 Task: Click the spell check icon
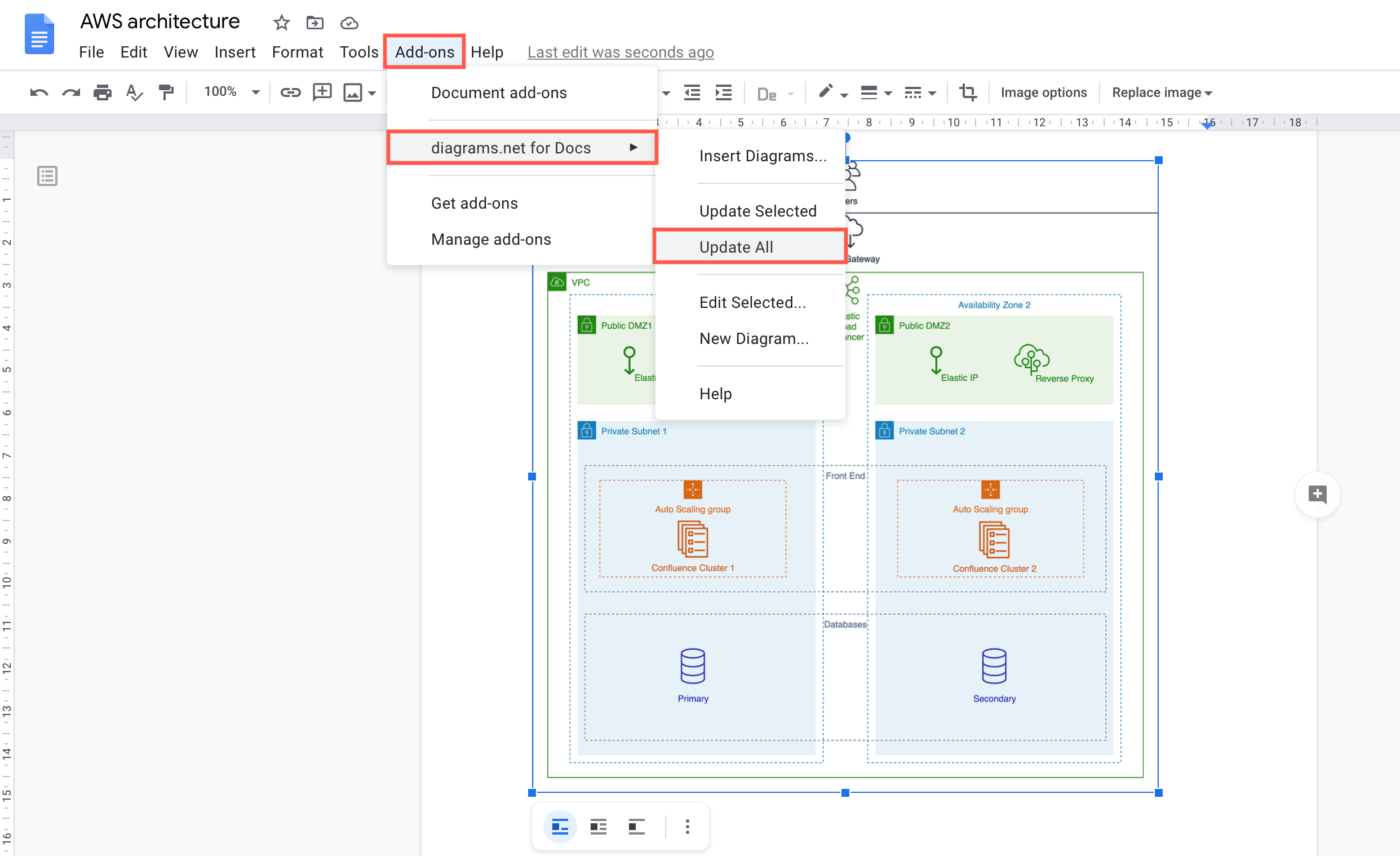(134, 92)
